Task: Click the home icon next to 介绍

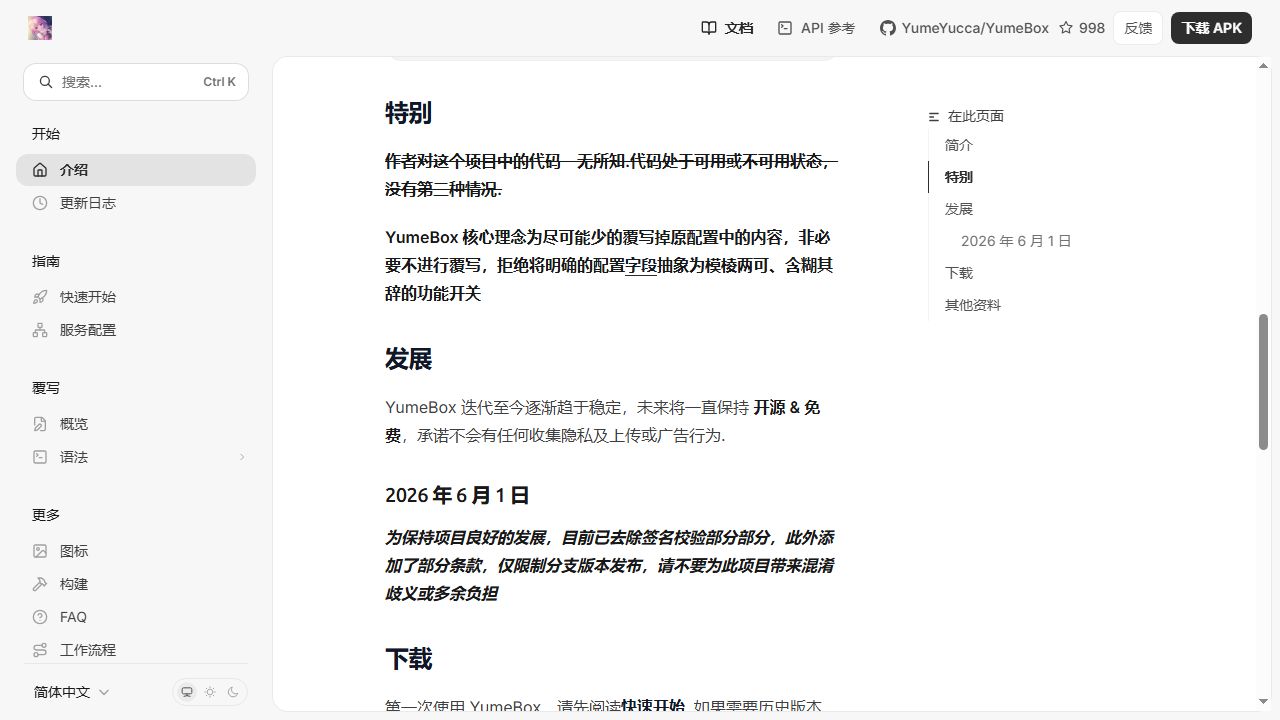Action: coord(40,170)
